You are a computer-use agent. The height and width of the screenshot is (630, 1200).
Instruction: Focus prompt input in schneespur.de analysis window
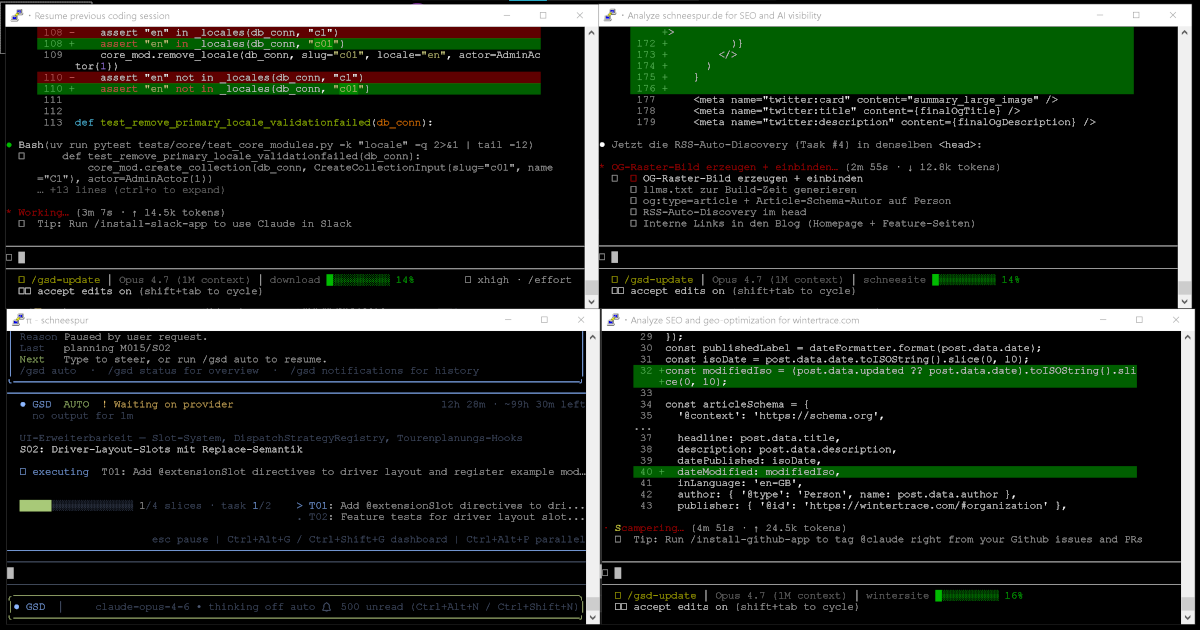point(888,257)
